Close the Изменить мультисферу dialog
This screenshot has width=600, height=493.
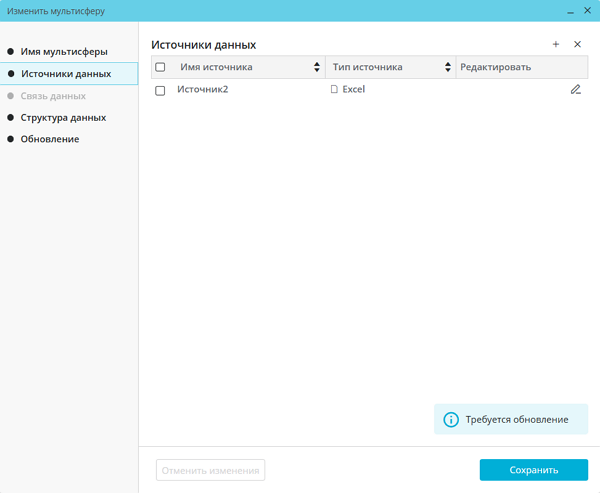point(587,11)
